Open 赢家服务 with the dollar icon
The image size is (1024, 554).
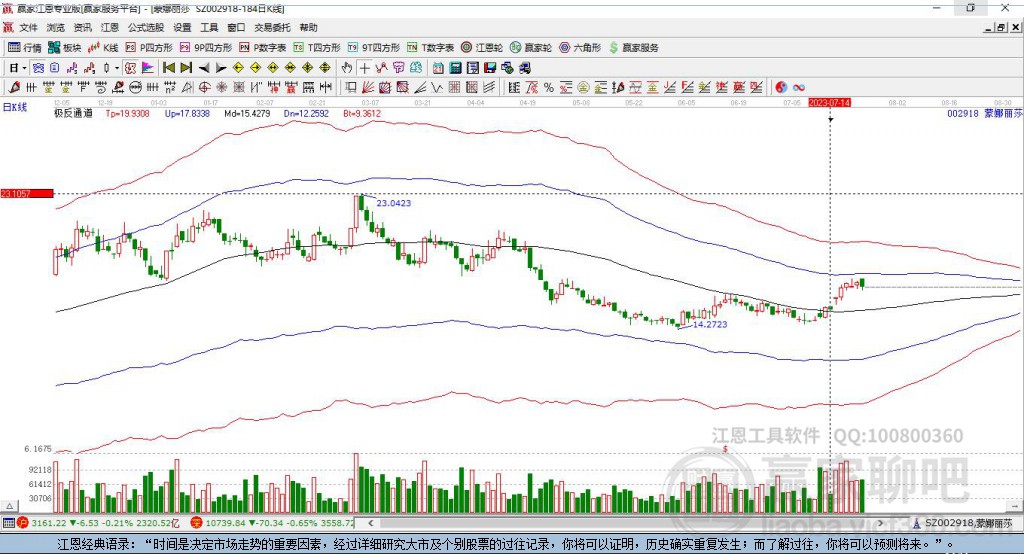pos(633,48)
